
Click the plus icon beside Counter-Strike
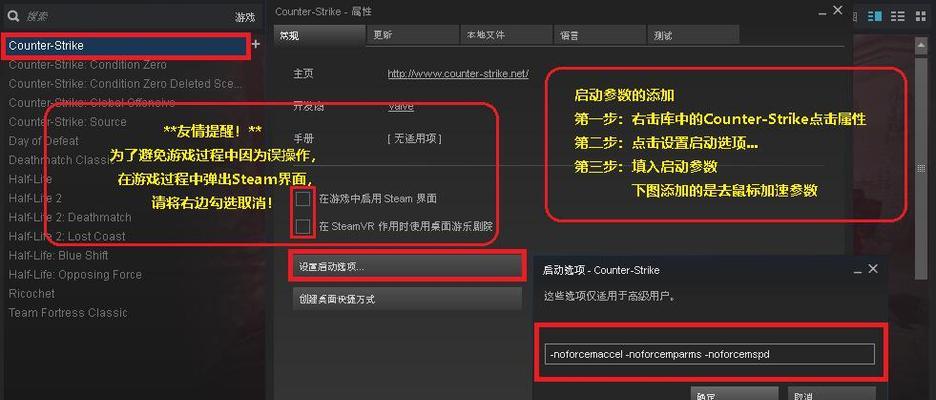pyautogui.click(x=256, y=44)
